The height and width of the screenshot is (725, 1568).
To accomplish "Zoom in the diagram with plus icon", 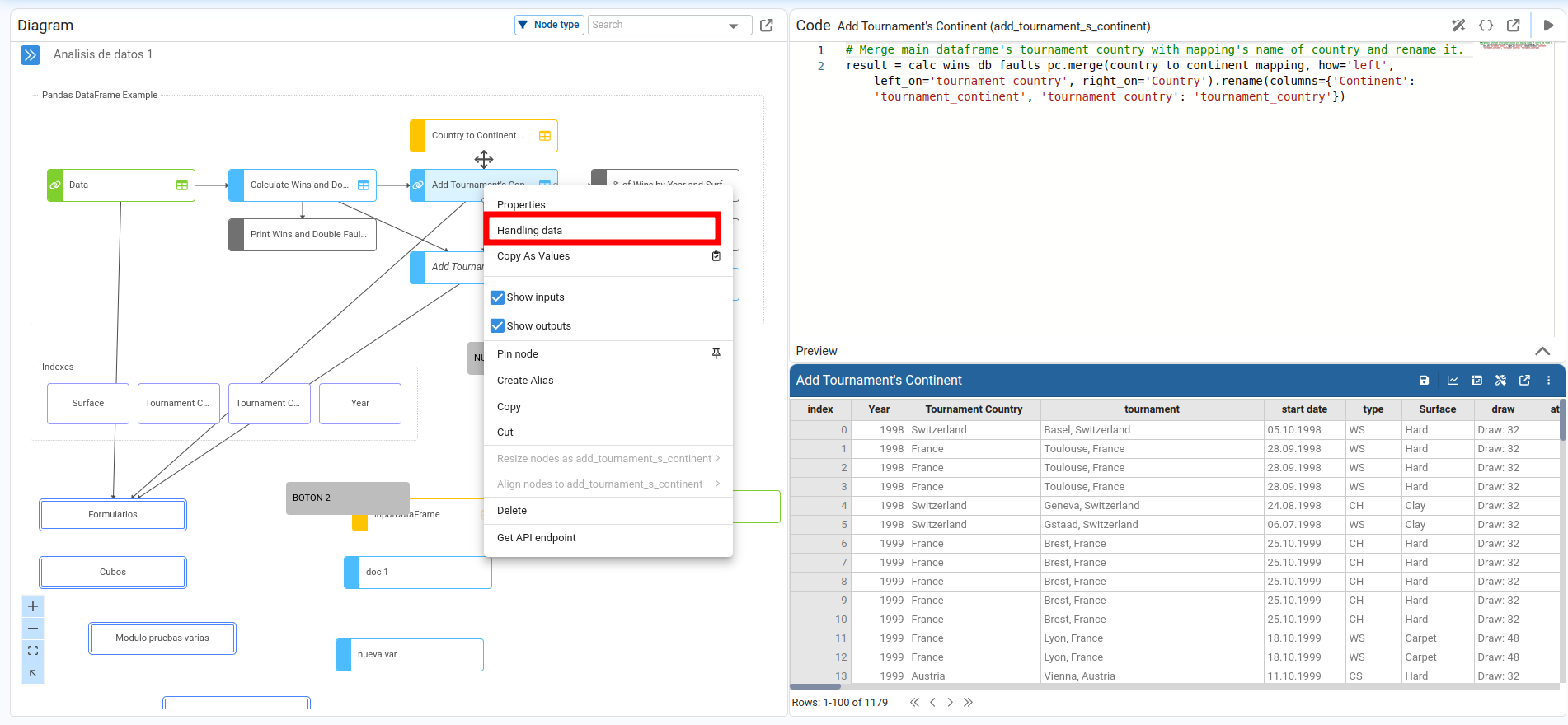I will click(x=33, y=606).
